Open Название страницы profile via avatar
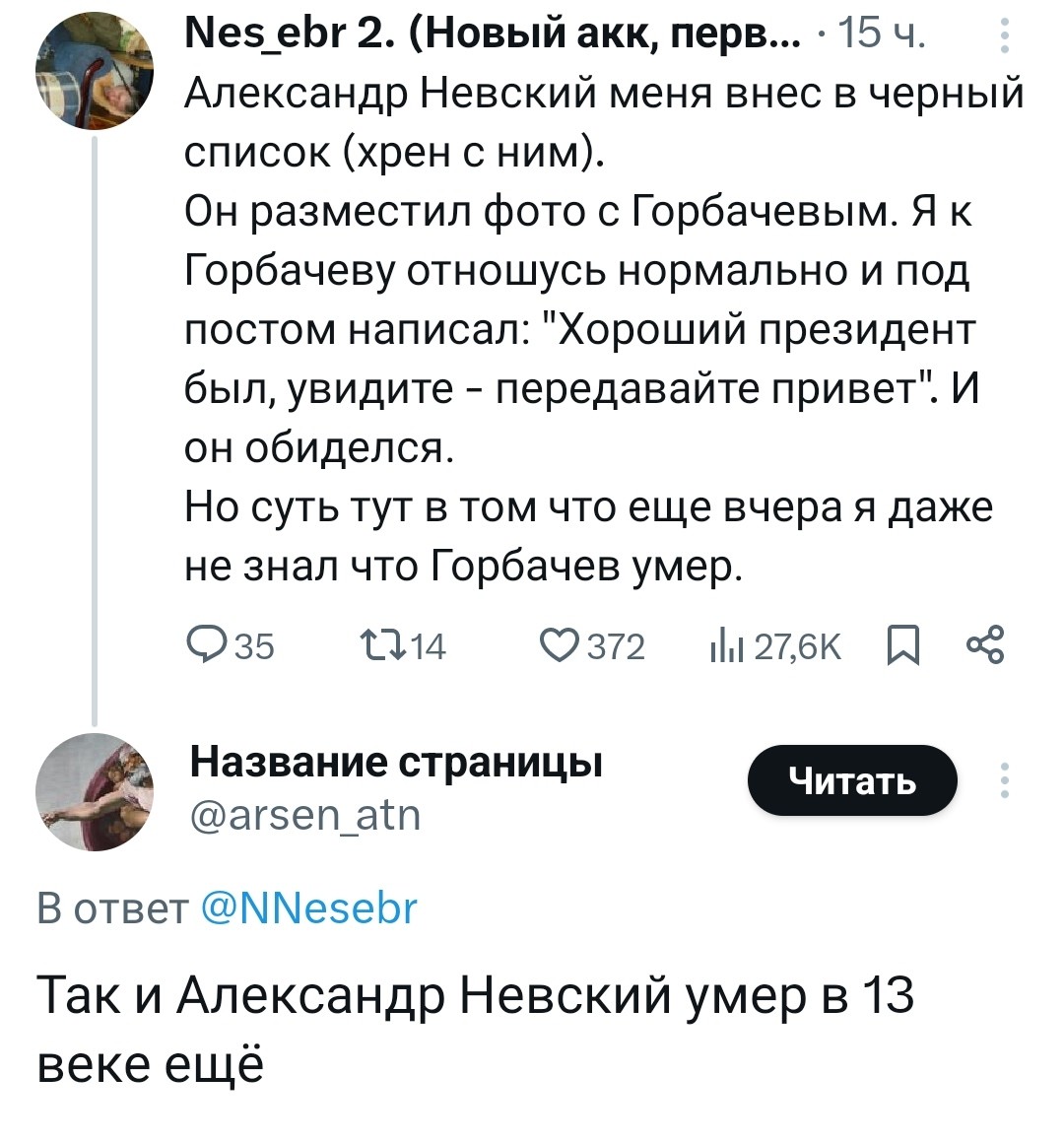Screen dimensions: 1064x1142 click(x=96, y=793)
